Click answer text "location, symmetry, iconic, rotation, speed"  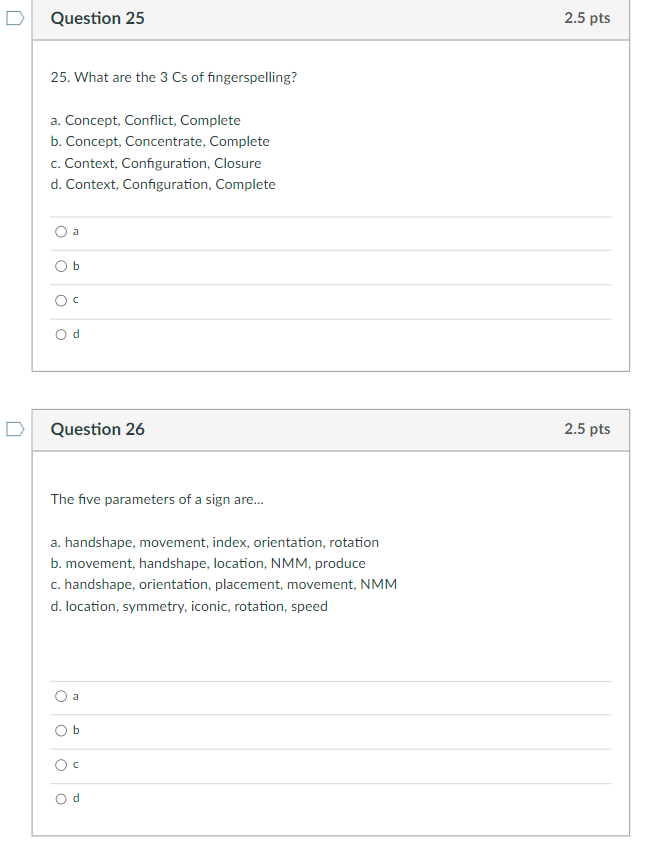coord(189,606)
